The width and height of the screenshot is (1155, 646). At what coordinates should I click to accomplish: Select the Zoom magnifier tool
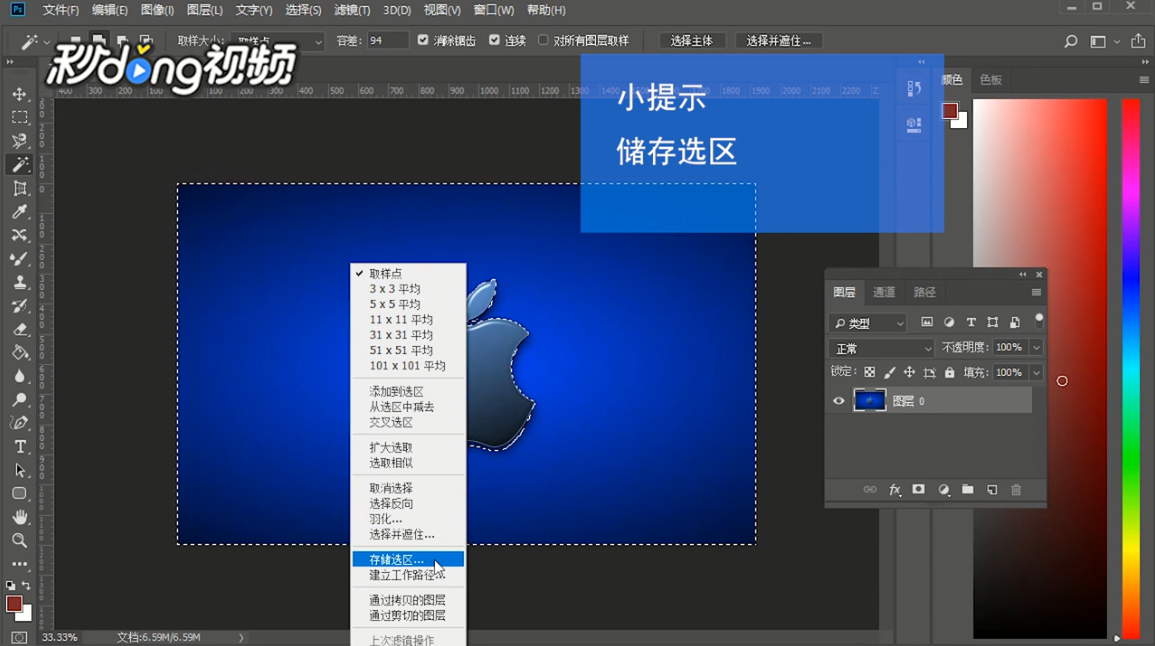tap(20, 541)
